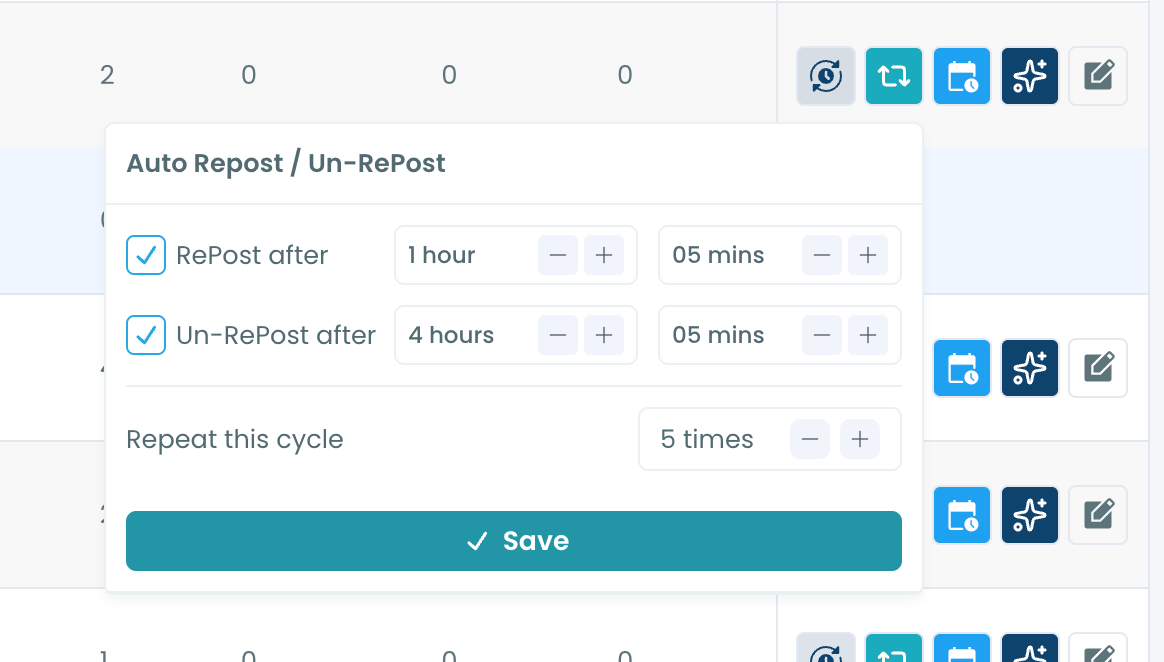Decrease the repeat cycle times
This screenshot has height=662, width=1164.
810,439
